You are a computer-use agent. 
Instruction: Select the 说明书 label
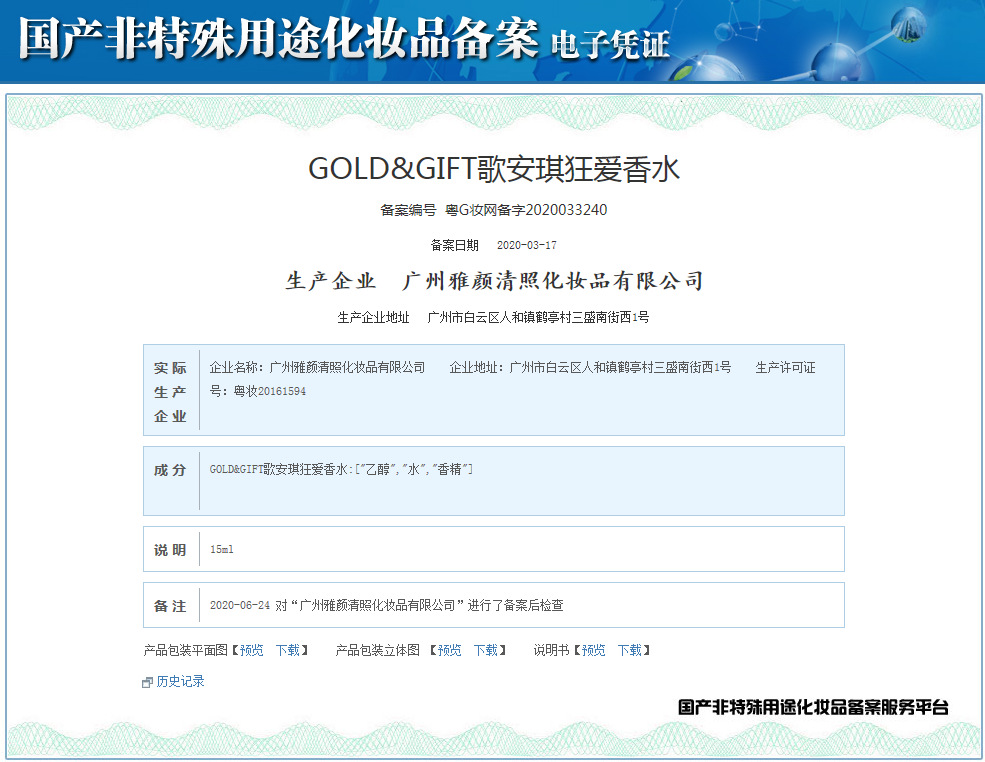click(551, 650)
